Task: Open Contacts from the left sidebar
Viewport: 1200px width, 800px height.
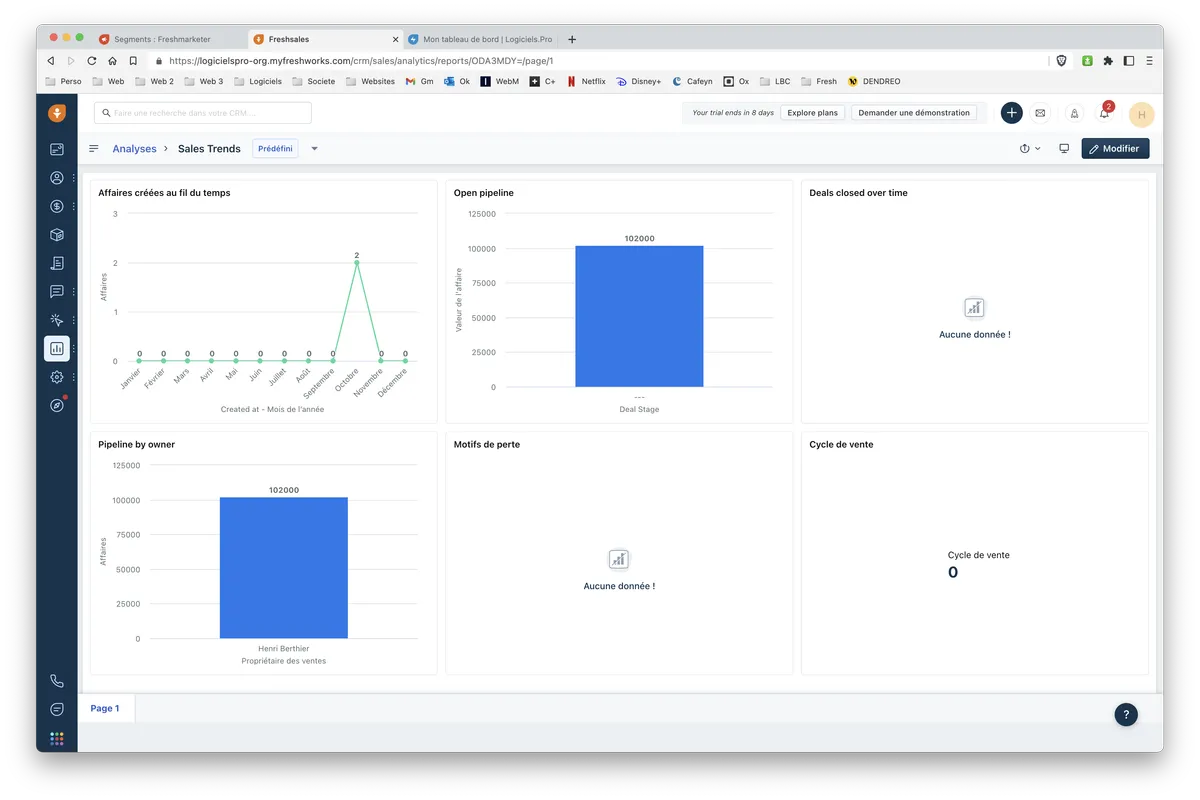Action: click(x=57, y=178)
